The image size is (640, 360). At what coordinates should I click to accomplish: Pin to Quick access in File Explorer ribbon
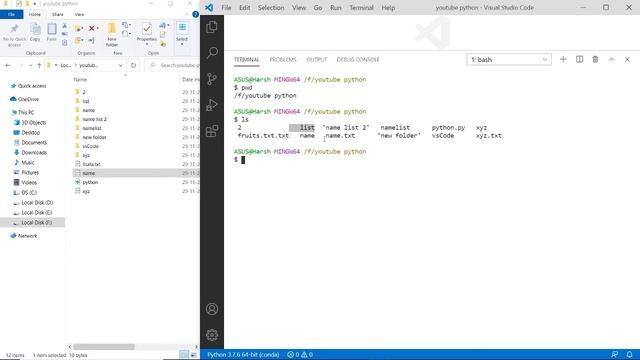coord(14,34)
